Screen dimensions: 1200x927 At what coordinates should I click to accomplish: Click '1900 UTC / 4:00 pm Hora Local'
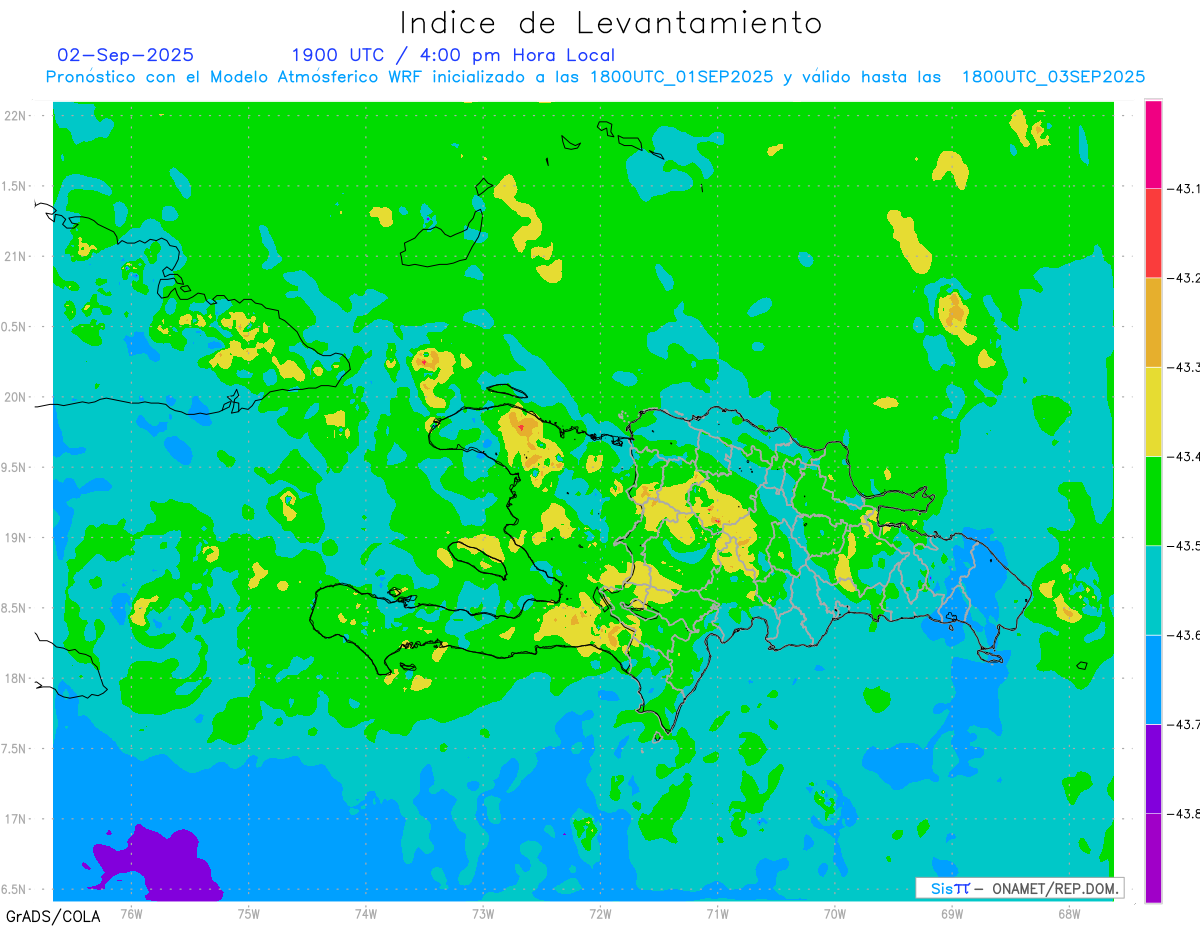pos(453,55)
